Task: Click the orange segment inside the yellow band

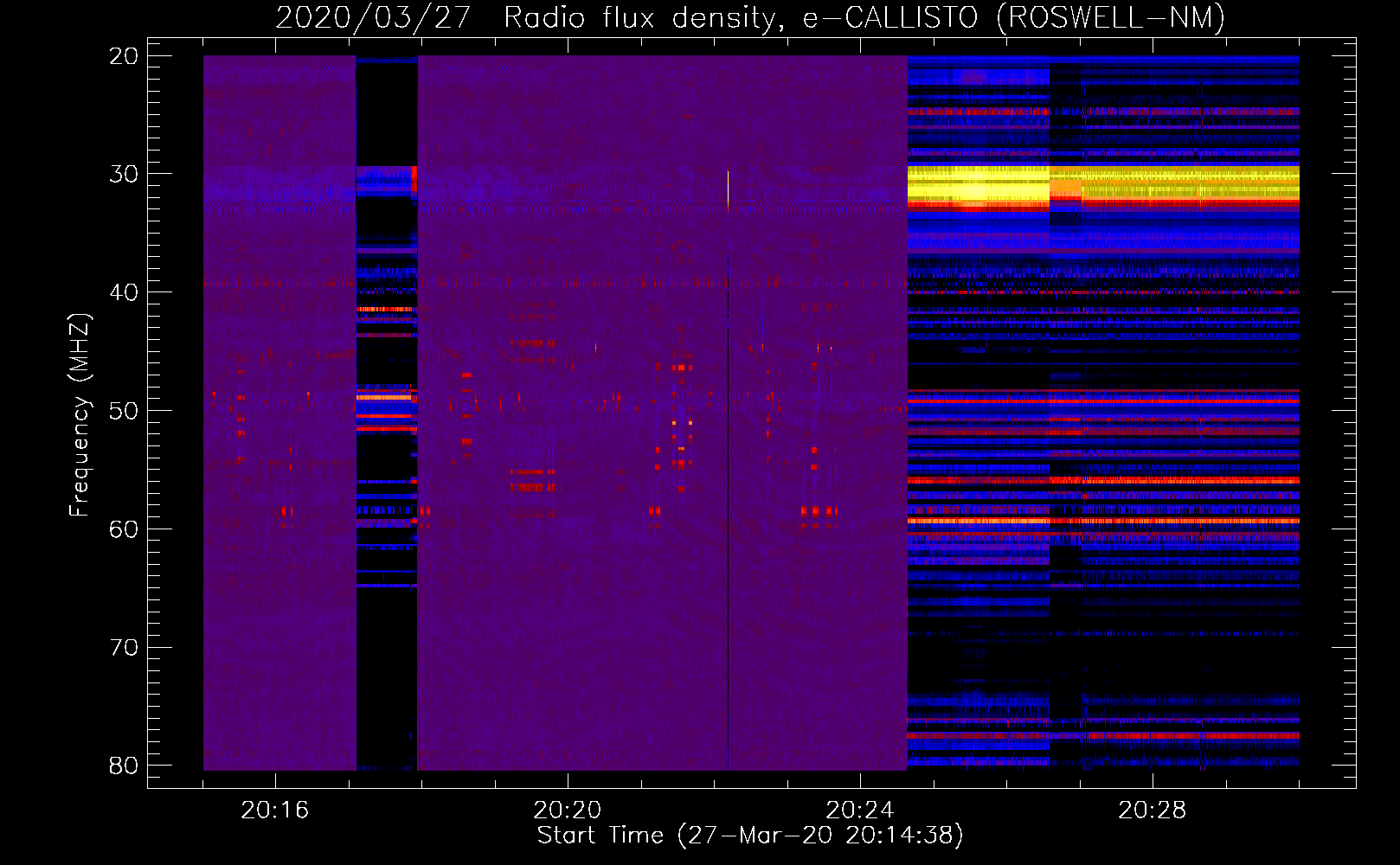Action: coord(1066,188)
